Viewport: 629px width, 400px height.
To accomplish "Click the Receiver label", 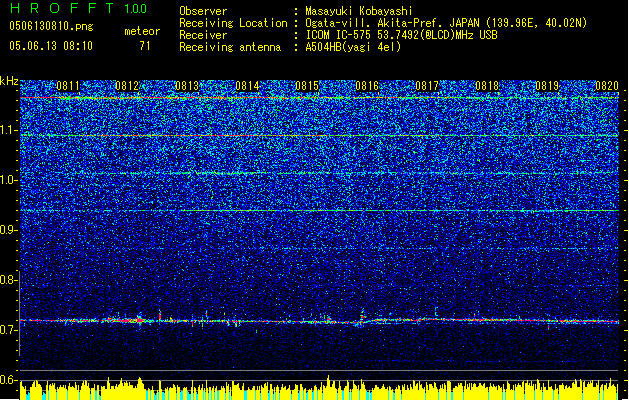I will click(x=203, y=35).
